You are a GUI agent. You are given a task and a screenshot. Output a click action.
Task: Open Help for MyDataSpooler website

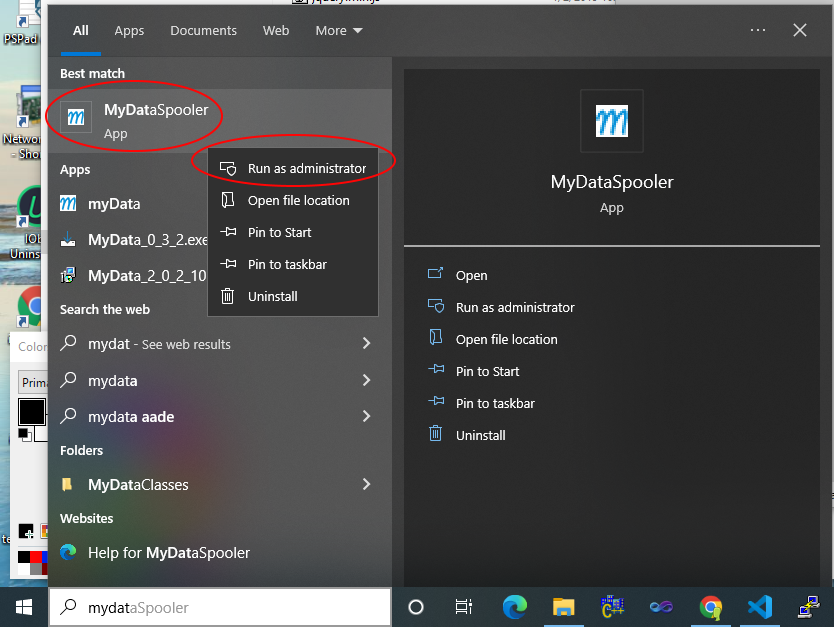tap(220, 553)
